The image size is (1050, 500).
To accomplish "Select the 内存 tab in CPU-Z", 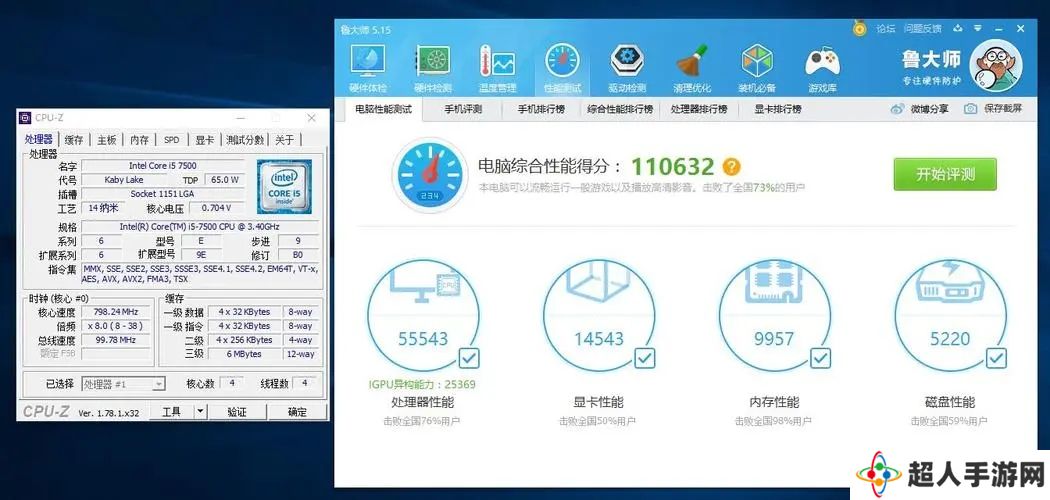I will pyautogui.click(x=139, y=140).
